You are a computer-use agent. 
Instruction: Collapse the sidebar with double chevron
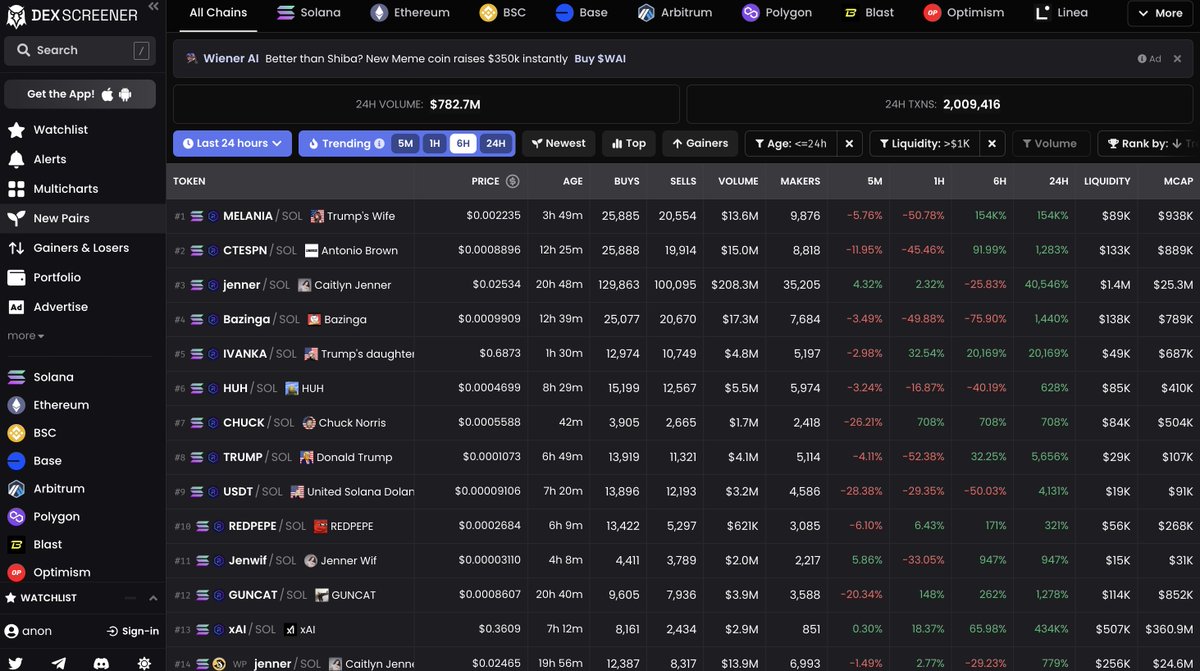[152, 7]
